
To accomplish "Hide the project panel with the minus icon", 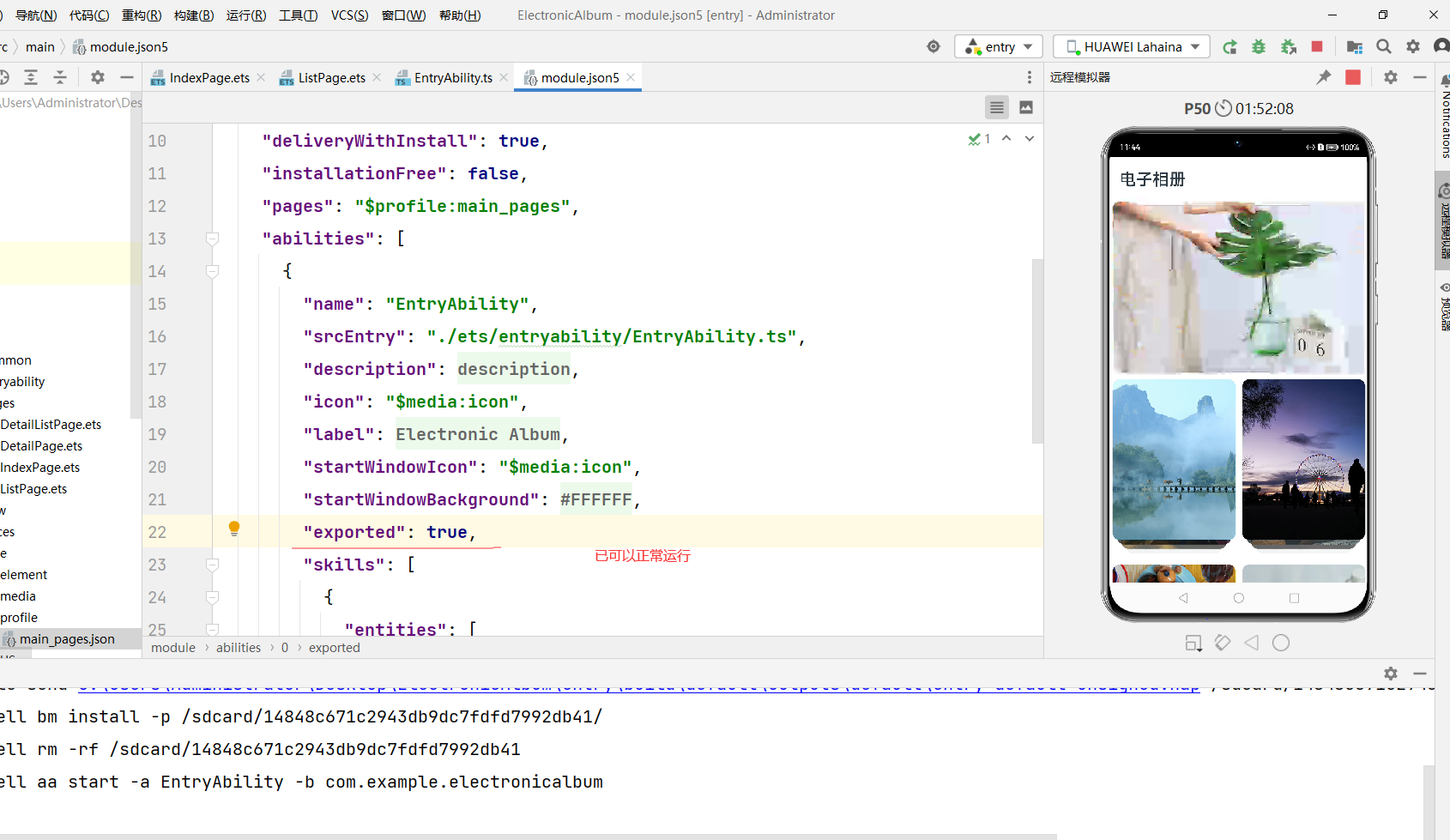I will click(x=127, y=77).
